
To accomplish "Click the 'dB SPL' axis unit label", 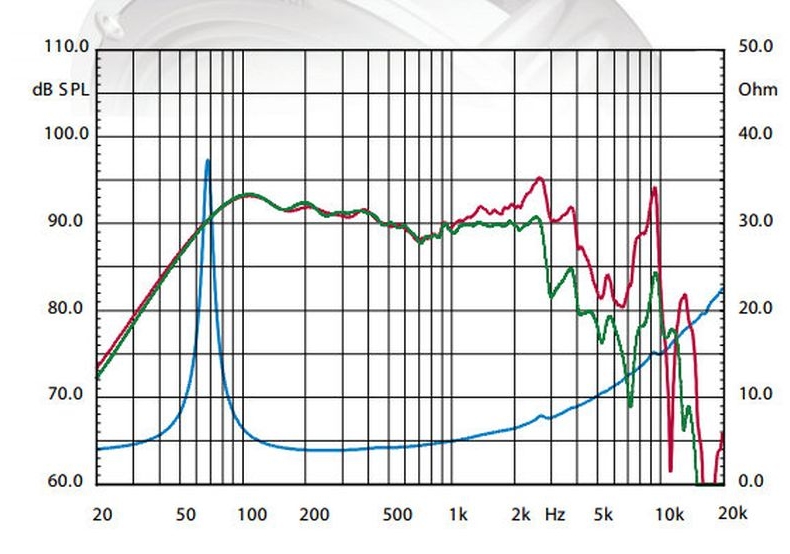I will tap(60, 90).
